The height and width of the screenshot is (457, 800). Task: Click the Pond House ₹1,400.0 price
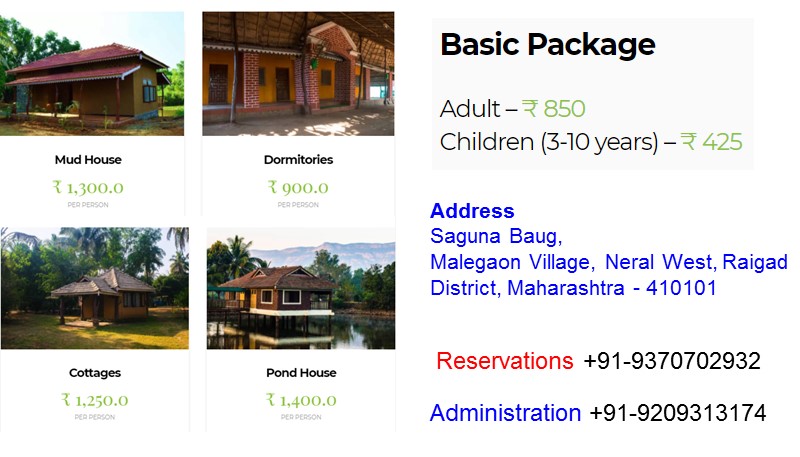[x=301, y=400]
